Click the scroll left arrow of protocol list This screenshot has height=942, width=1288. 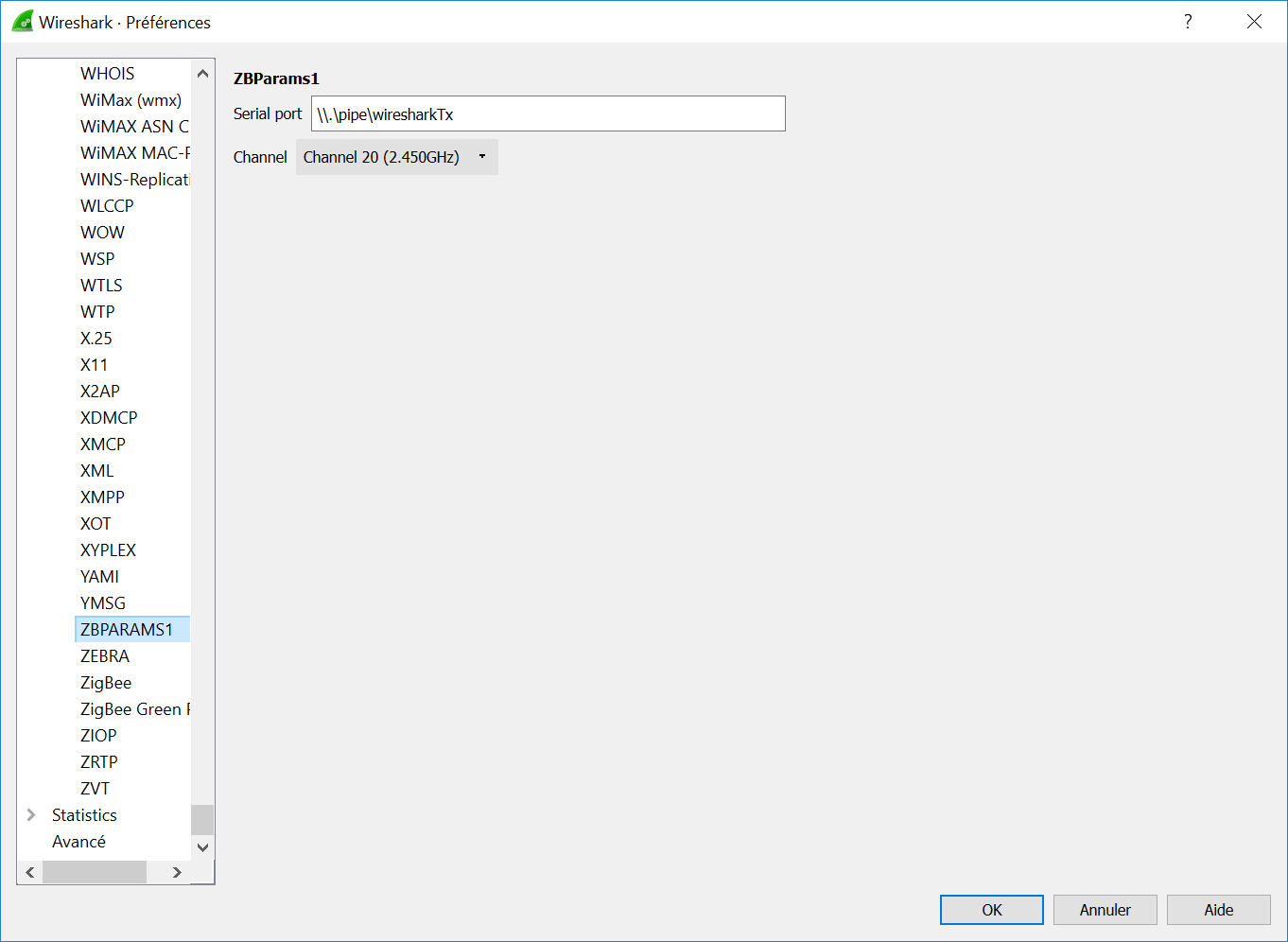(30, 872)
